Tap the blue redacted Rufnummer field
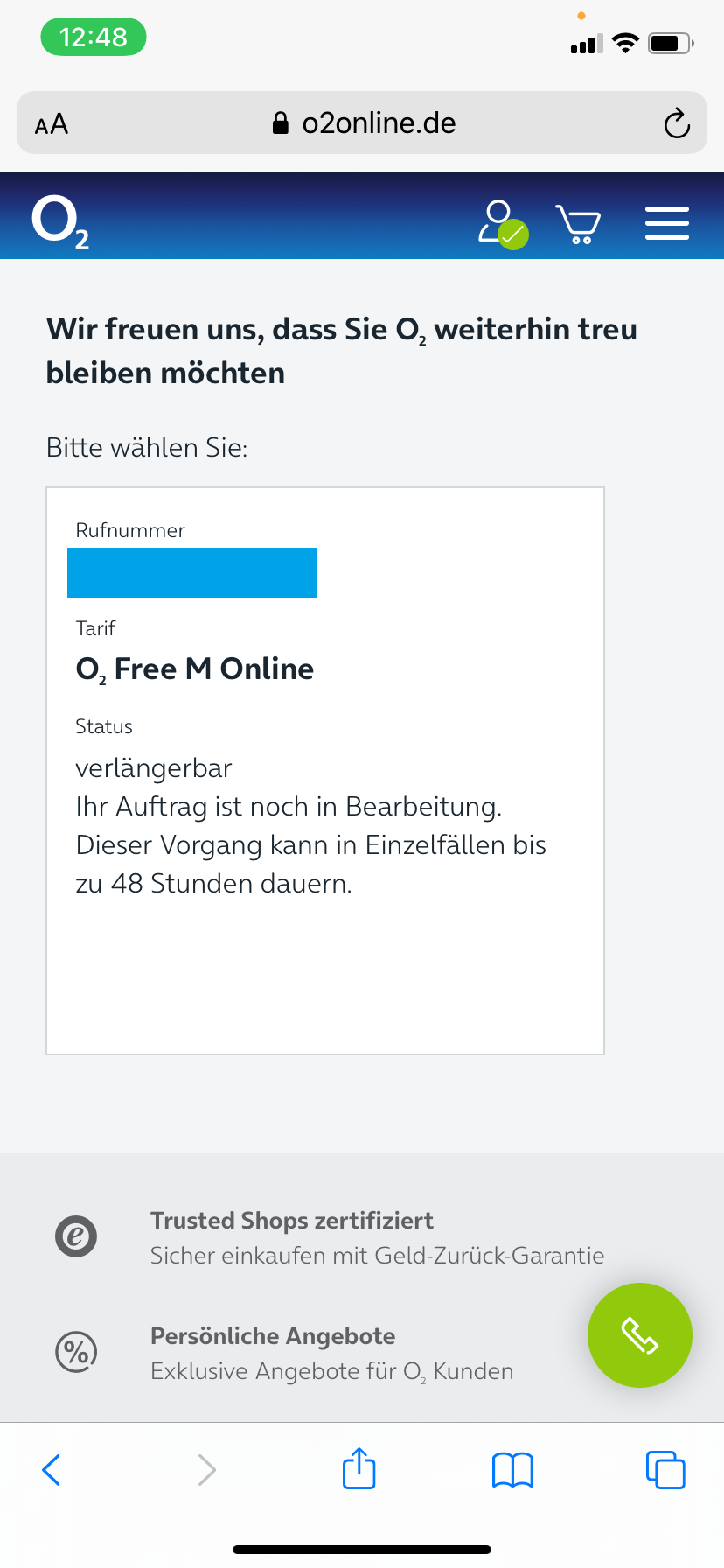 pos(192,573)
